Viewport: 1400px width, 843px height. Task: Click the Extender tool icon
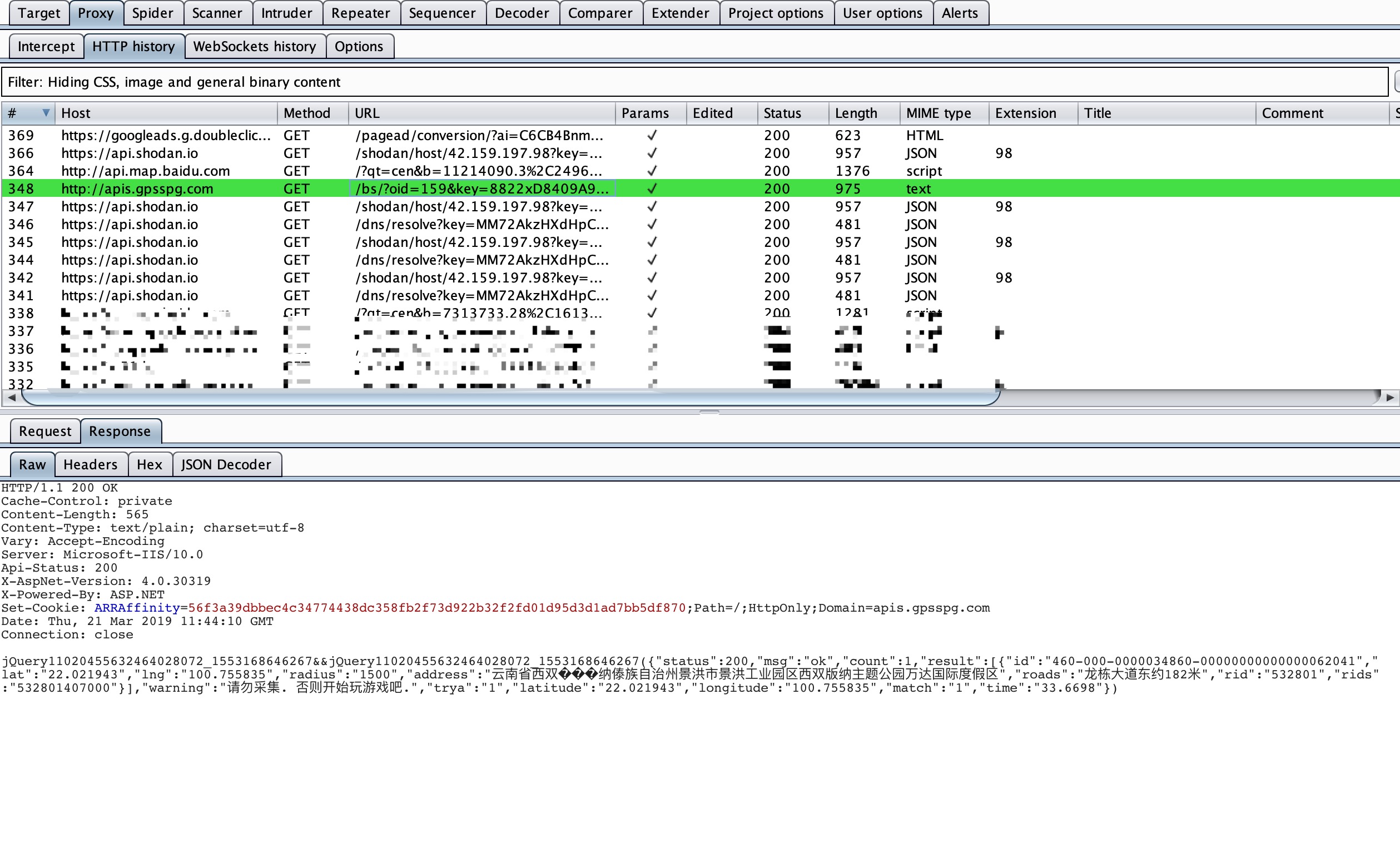click(x=679, y=13)
